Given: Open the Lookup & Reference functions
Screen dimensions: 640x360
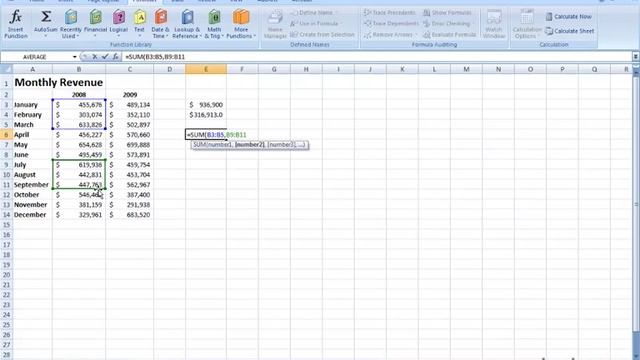Looking at the screenshot, I should click(x=187, y=24).
